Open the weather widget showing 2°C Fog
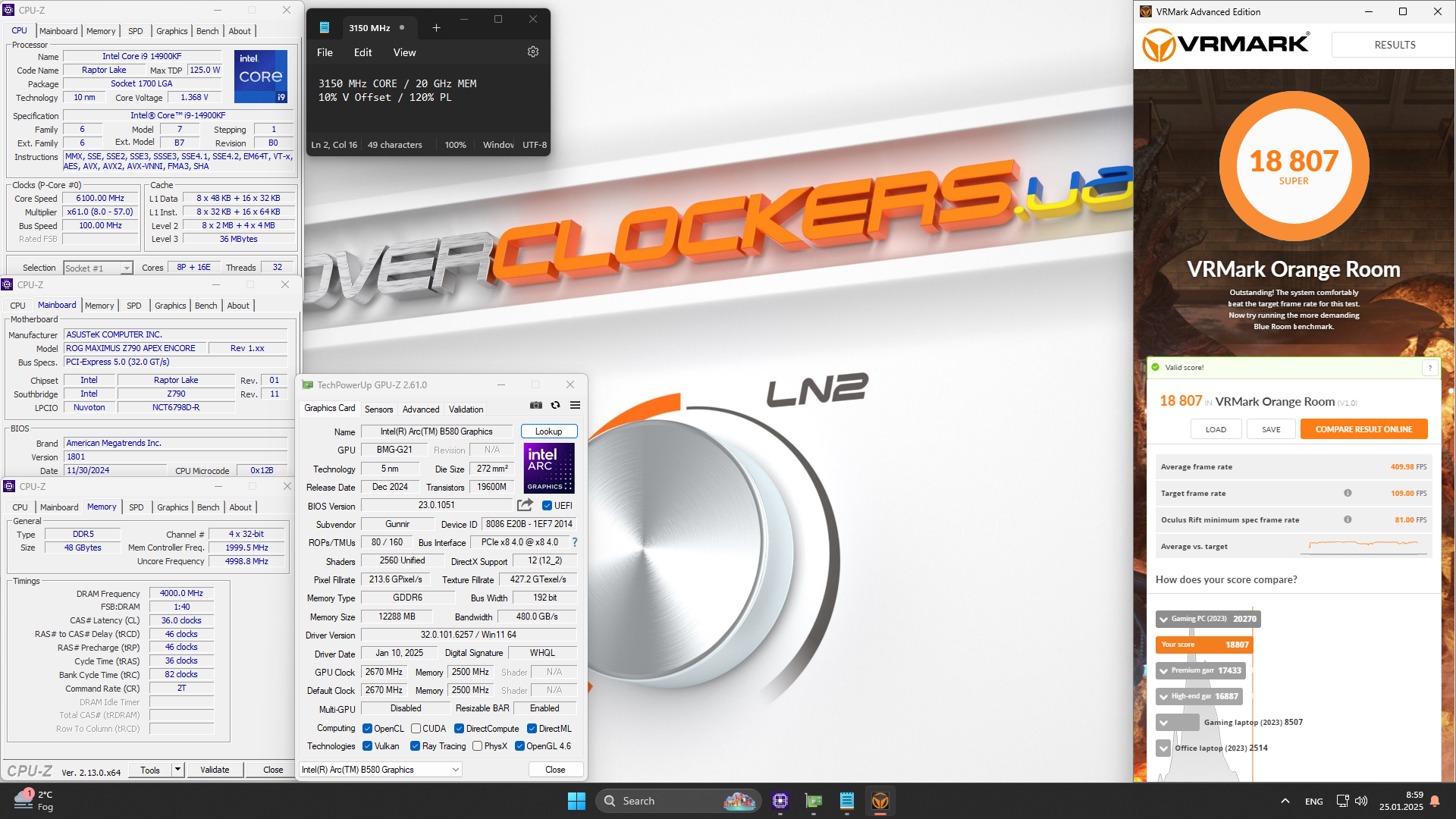 34,801
